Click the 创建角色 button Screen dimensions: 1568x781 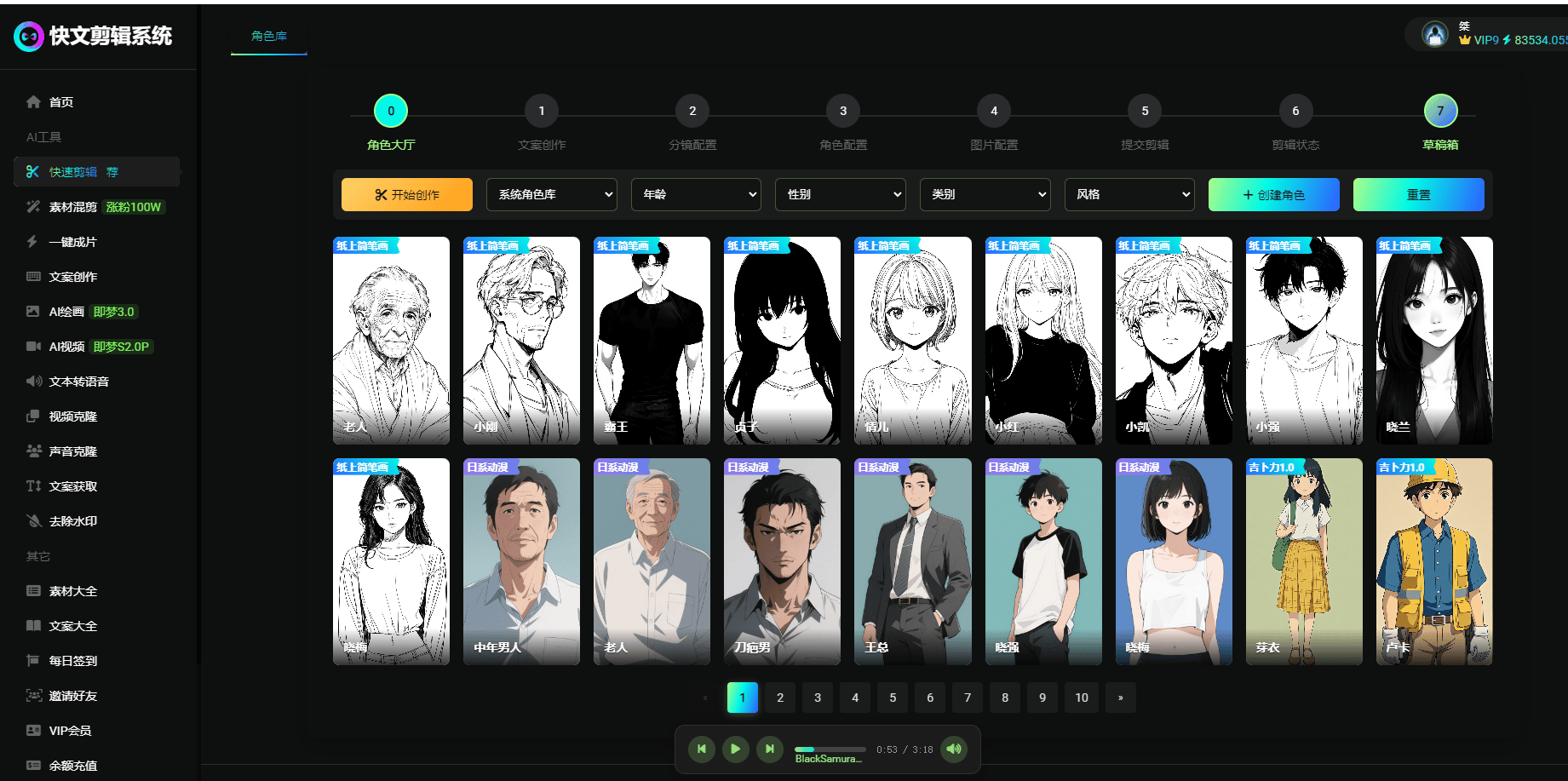pyautogui.click(x=1273, y=194)
